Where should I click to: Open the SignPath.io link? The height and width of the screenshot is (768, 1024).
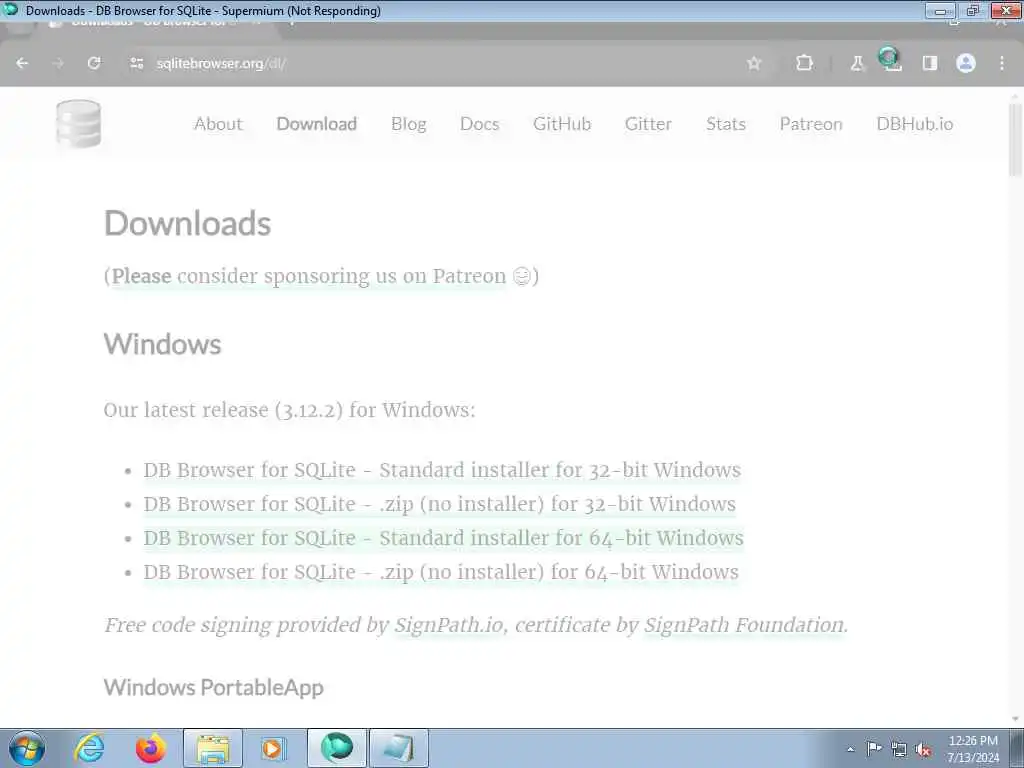(x=448, y=625)
